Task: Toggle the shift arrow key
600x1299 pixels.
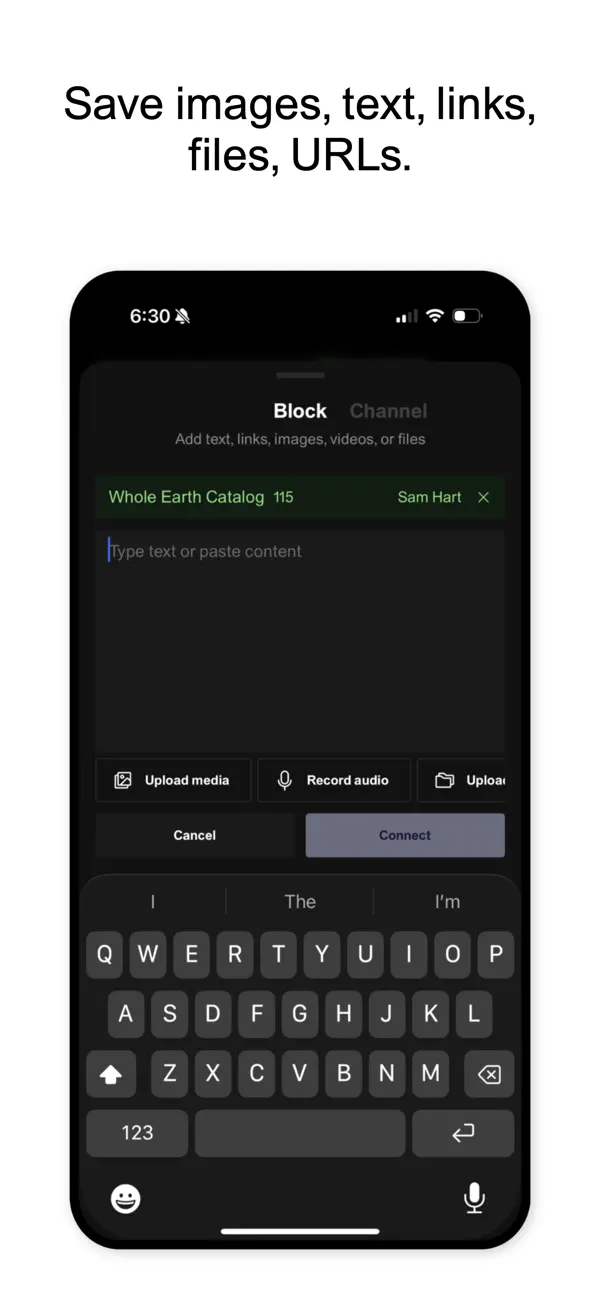Action: [111, 1074]
